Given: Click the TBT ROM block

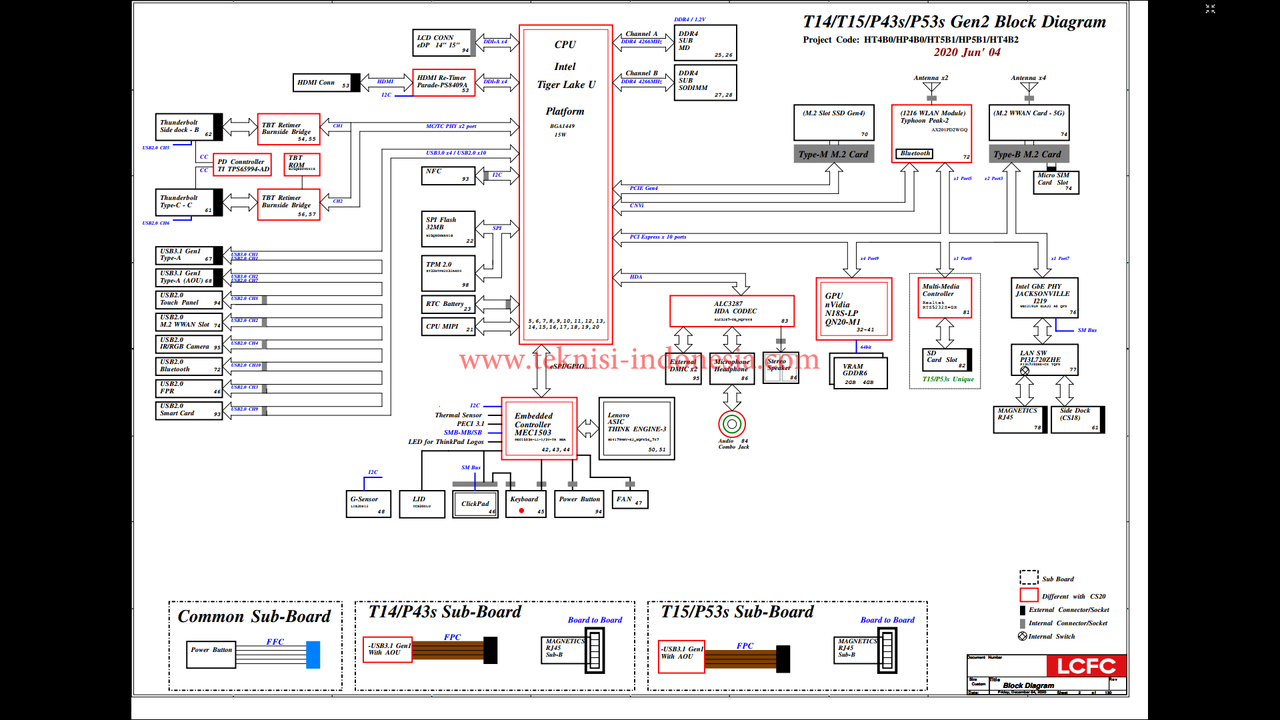Looking at the screenshot, I should pyautogui.click(x=303, y=164).
